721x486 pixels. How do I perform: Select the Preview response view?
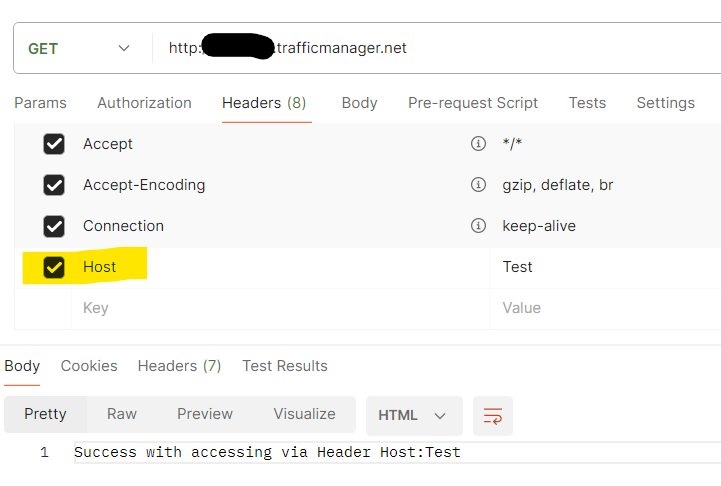(x=205, y=414)
